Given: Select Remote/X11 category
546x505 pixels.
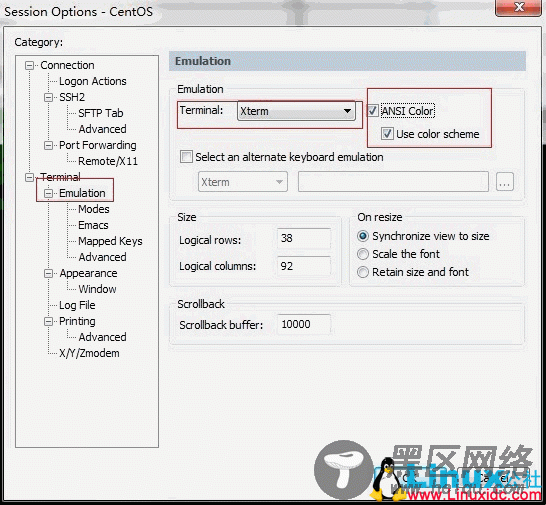Looking at the screenshot, I should coord(108,161).
